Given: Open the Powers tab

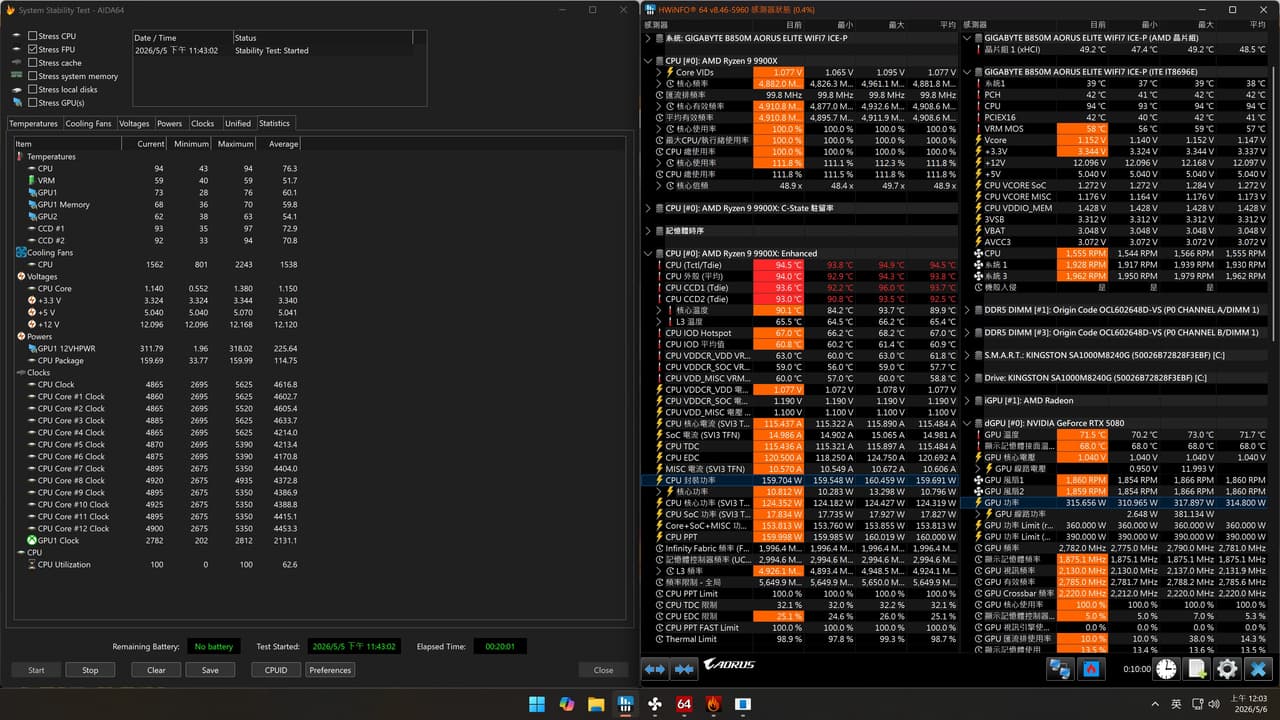Looking at the screenshot, I should [x=170, y=123].
